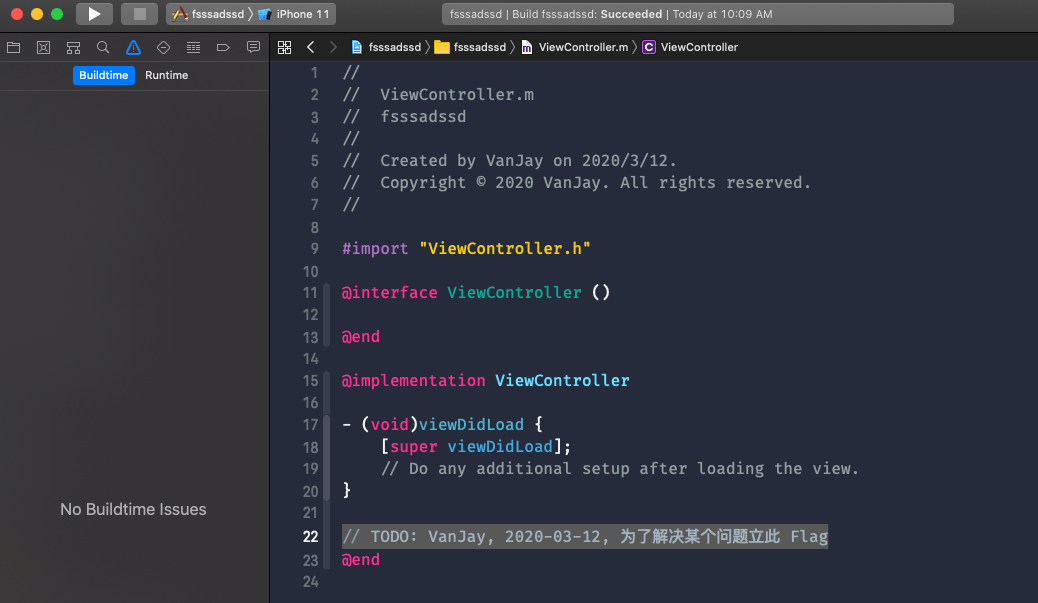Viewport: 1038px width, 603px height.
Task: Open the Breakpoint navigator
Action: click(223, 47)
